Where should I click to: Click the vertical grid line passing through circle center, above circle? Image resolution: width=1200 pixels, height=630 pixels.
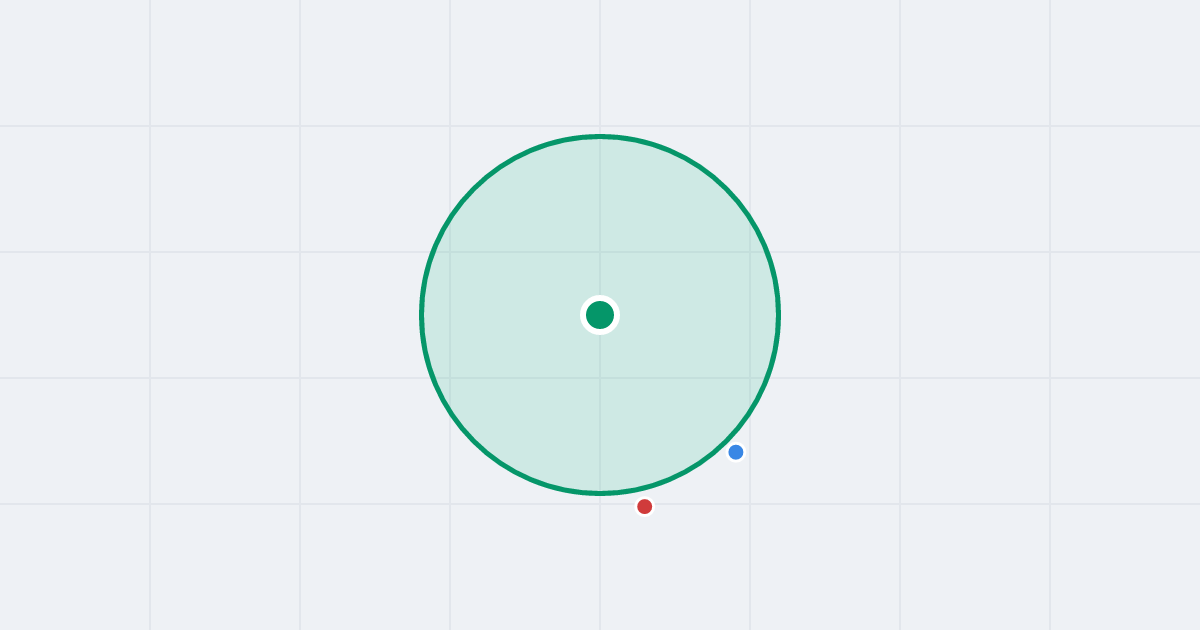(600, 66)
